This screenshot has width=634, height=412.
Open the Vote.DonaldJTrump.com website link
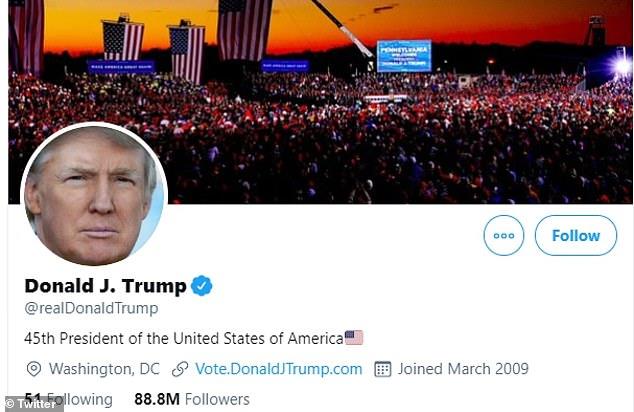(x=279, y=369)
